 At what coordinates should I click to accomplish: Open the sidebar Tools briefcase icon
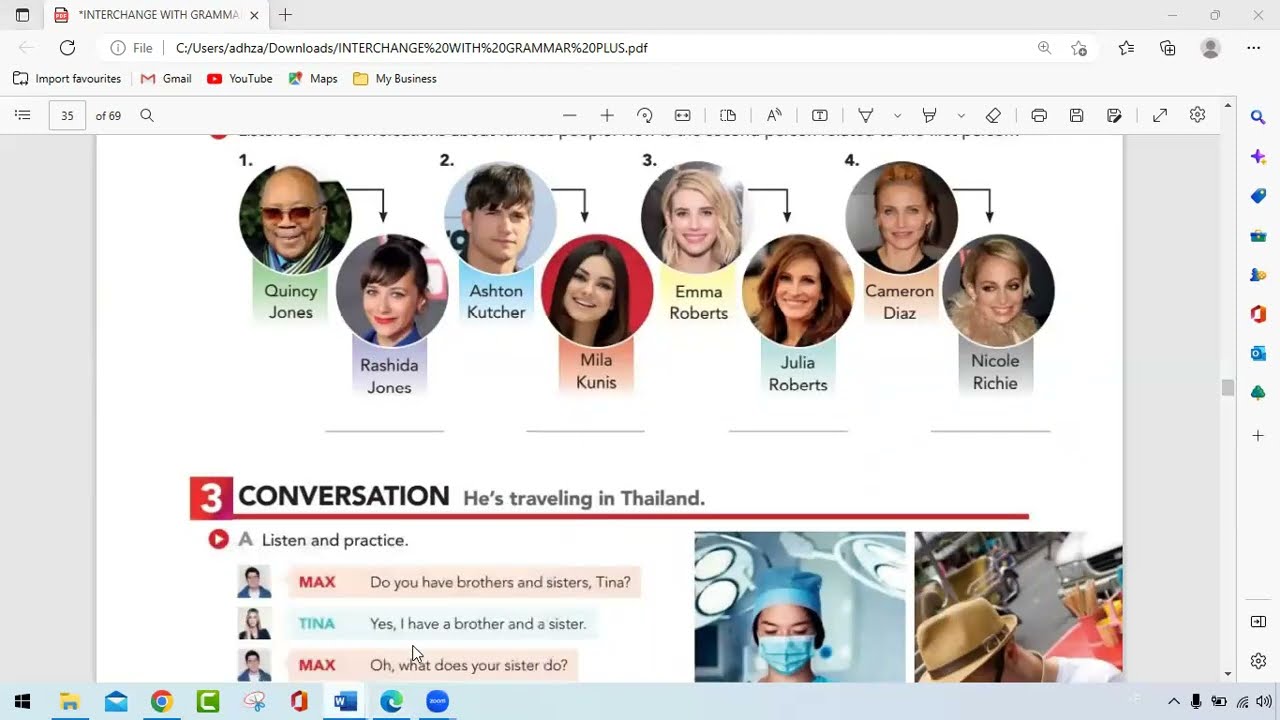click(1258, 236)
